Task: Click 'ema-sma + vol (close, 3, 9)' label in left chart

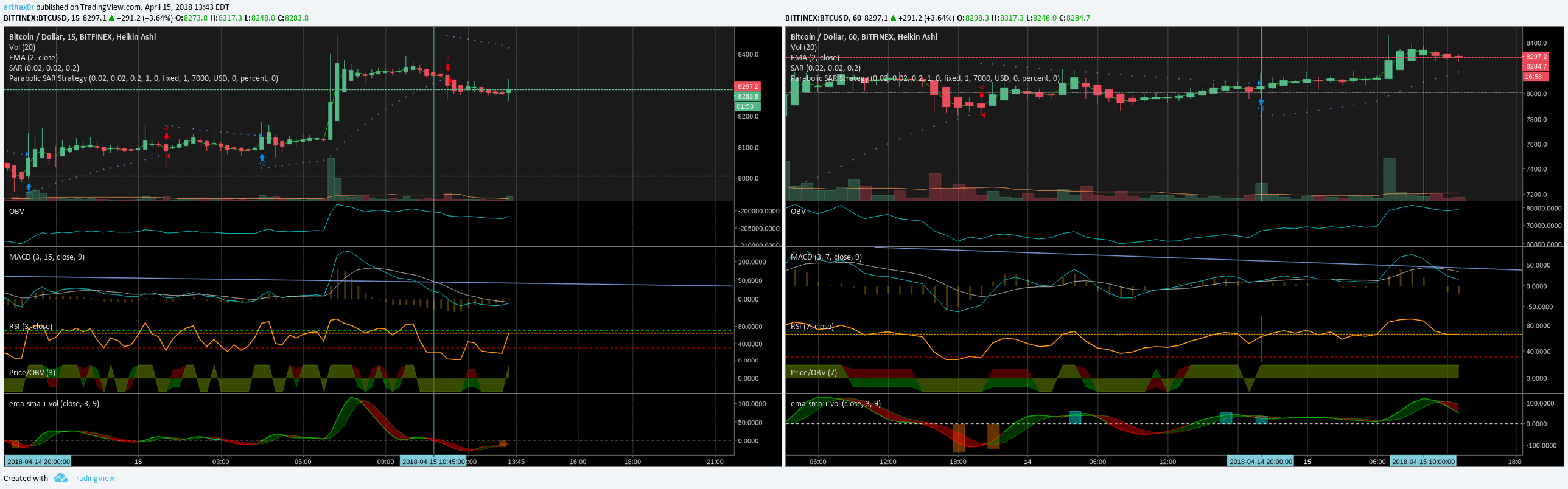Action: click(x=54, y=403)
